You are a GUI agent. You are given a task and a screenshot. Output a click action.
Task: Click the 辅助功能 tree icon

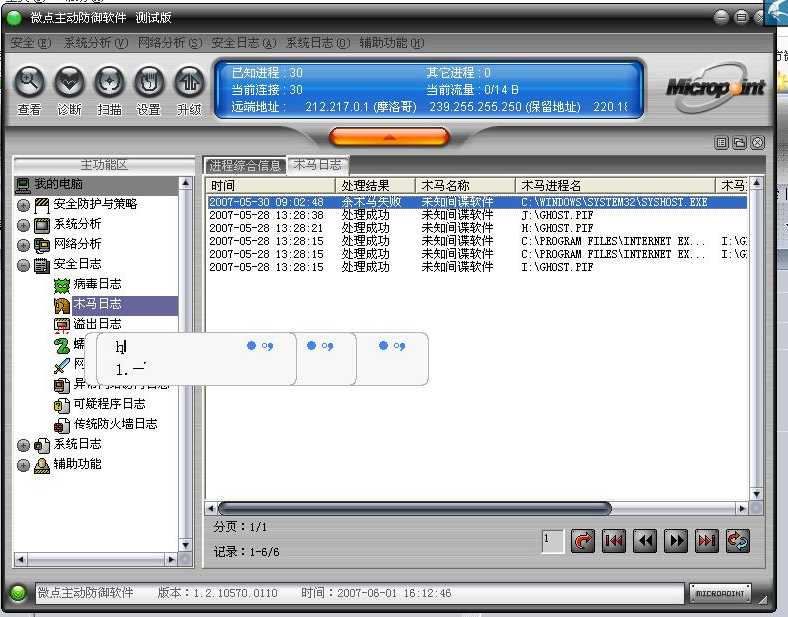tap(42, 465)
